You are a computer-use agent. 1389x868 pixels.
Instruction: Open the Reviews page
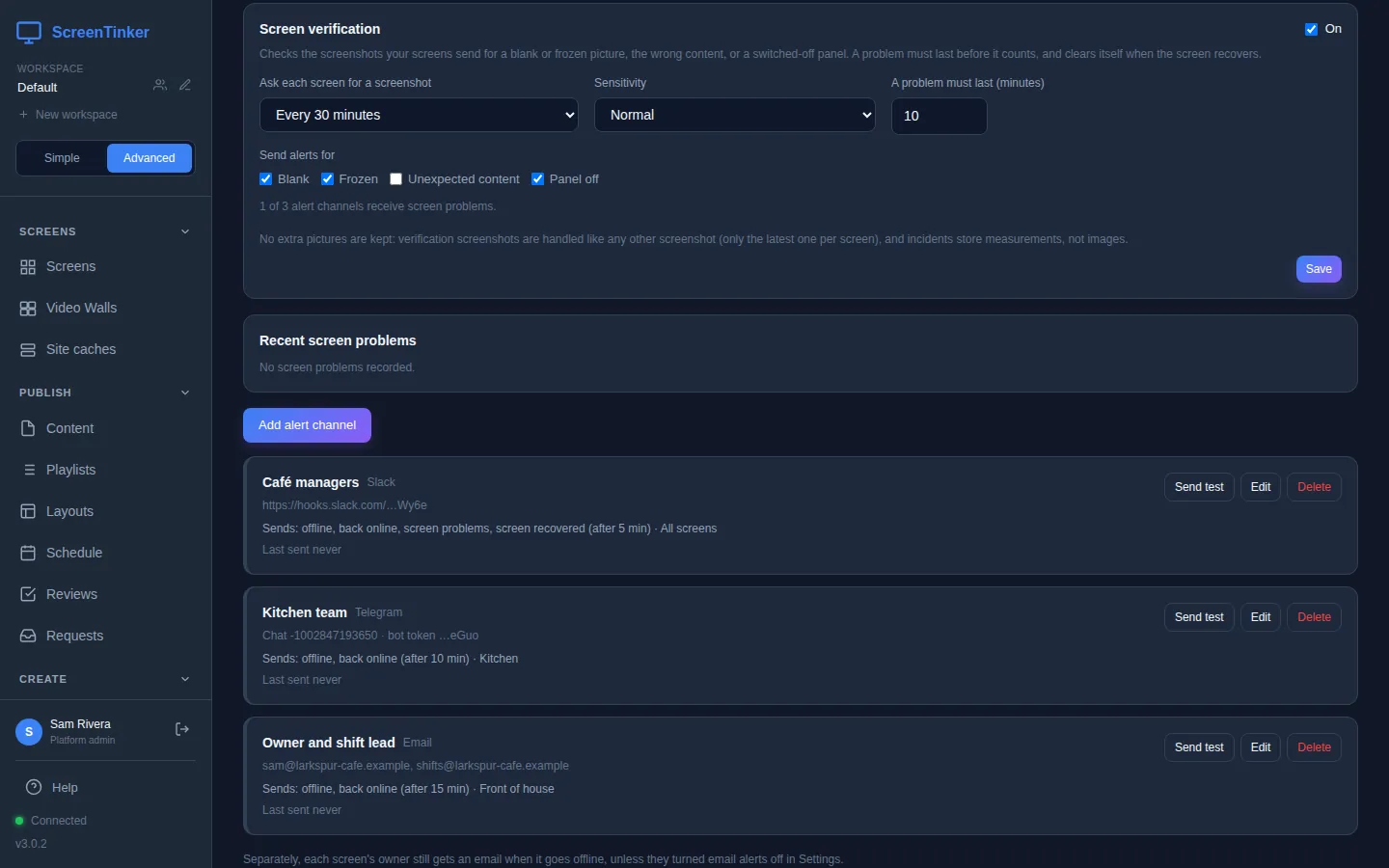click(105, 594)
